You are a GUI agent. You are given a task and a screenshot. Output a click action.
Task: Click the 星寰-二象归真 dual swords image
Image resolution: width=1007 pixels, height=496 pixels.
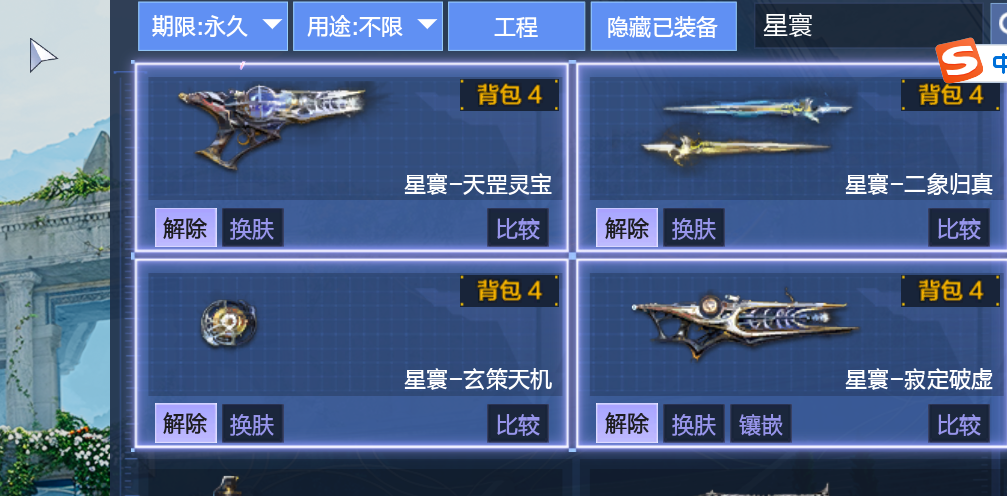746,131
